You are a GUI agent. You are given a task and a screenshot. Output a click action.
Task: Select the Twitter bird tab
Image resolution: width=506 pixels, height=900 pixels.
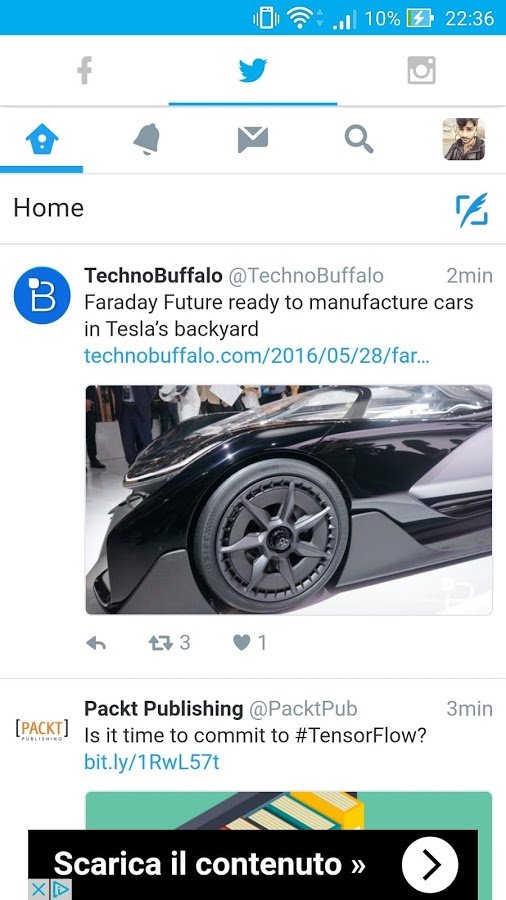(252, 71)
